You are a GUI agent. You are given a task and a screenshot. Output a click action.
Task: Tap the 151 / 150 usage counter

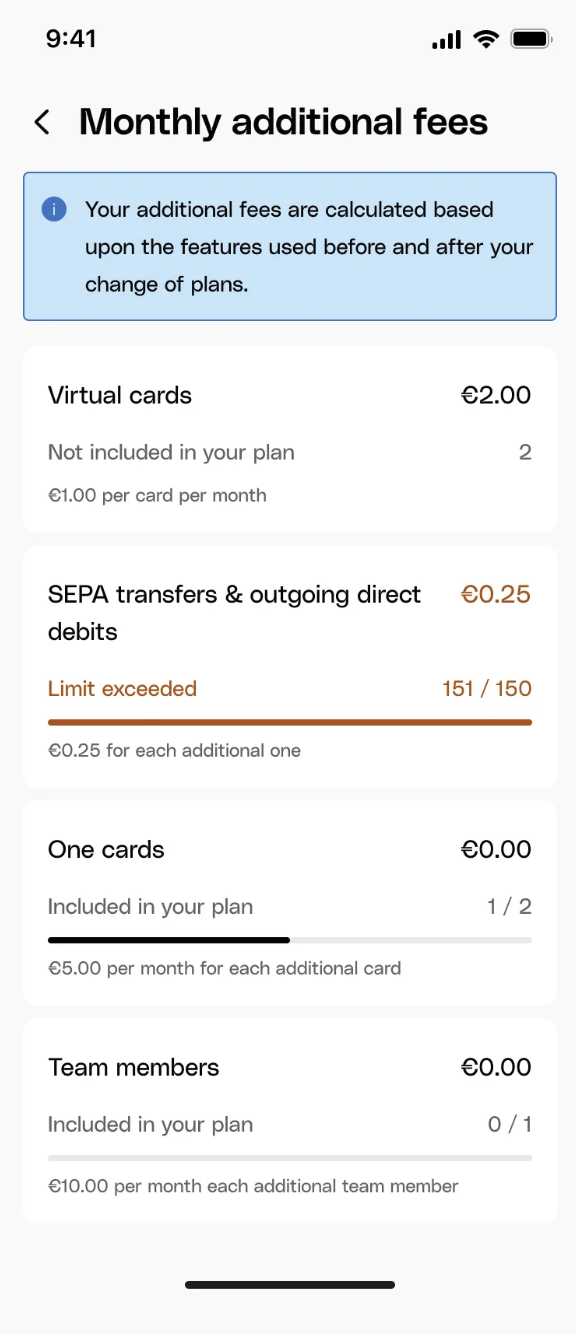point(487,689)
